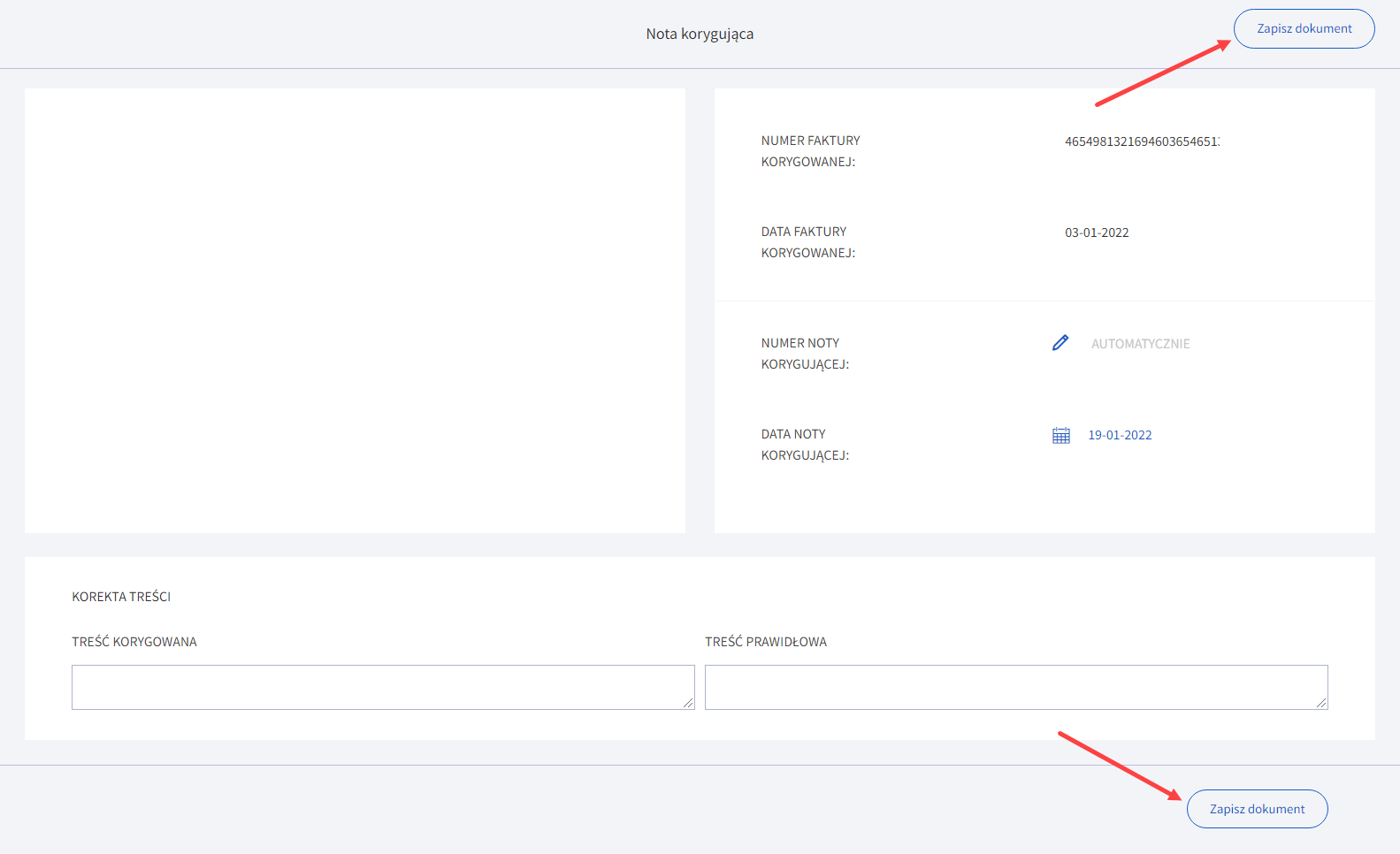Click the Nota korygująca title
Screen dimensions: 1400x854
coord(700,34)
